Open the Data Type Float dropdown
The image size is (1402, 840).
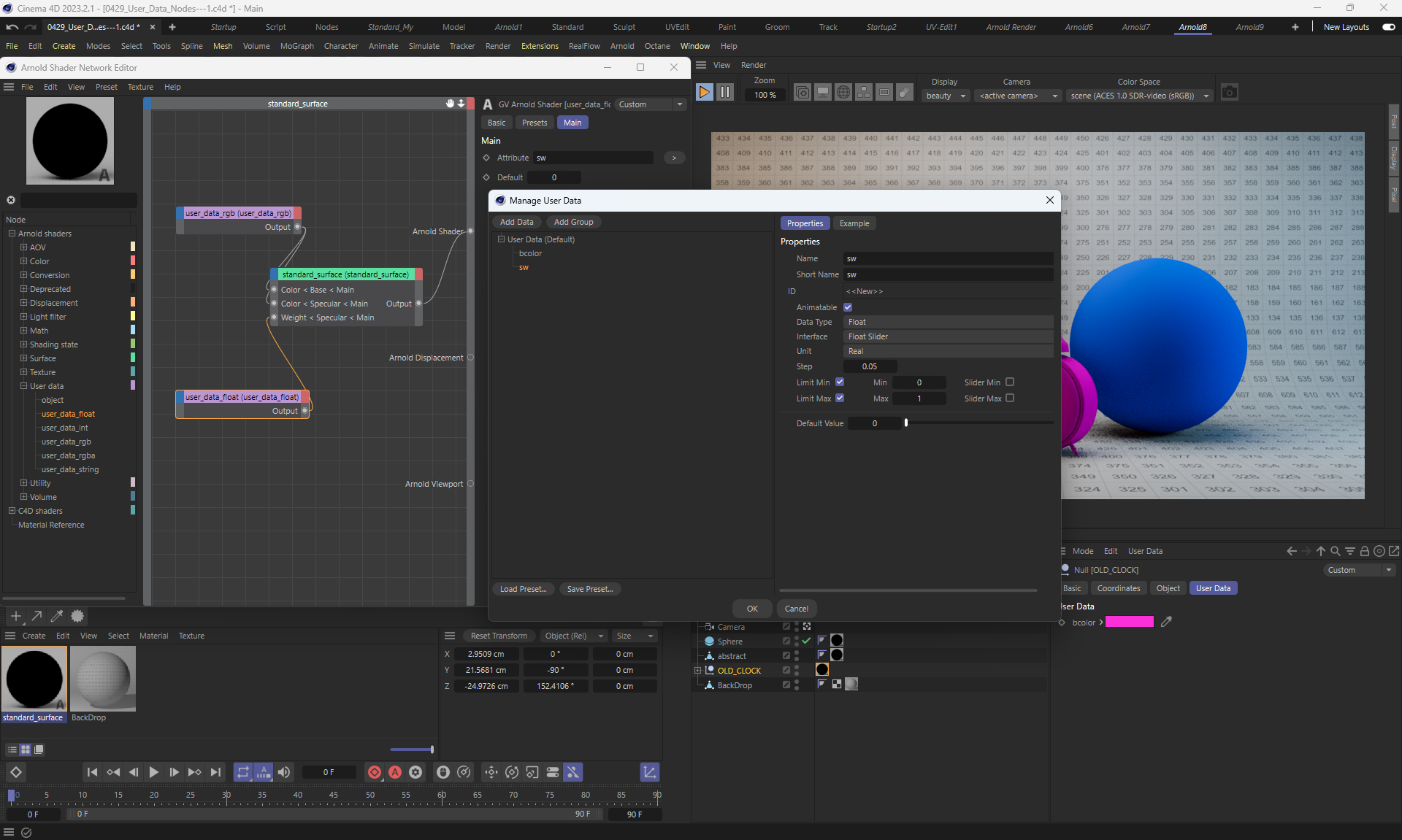[948, 322]
